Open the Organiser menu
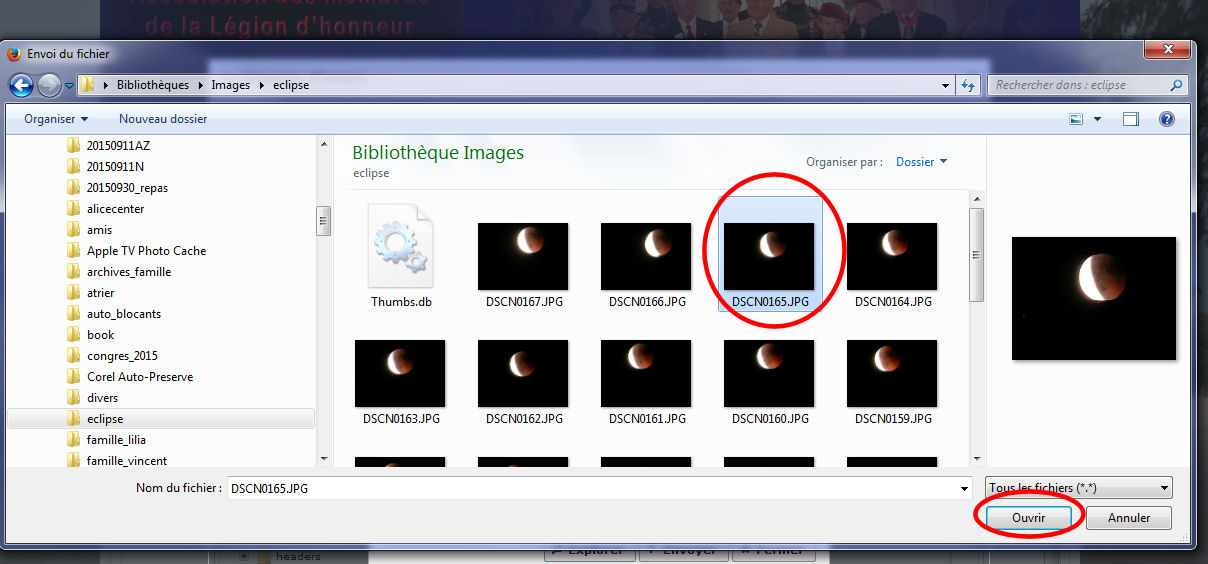The image size is (1208, 564). coord(56,118)
